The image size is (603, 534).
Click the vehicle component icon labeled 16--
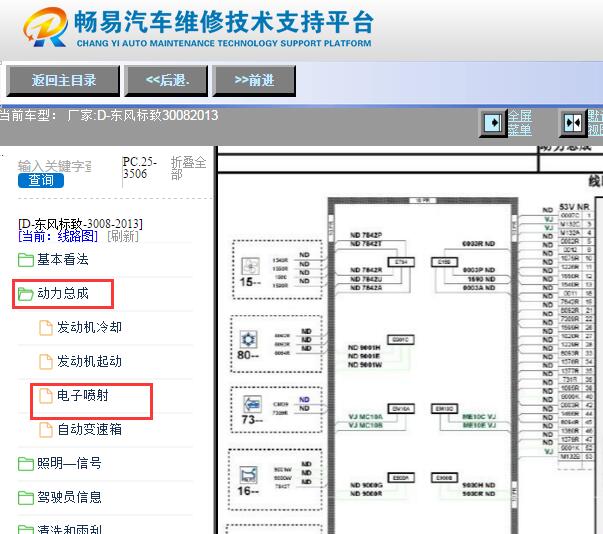click(x=248, y=474)
